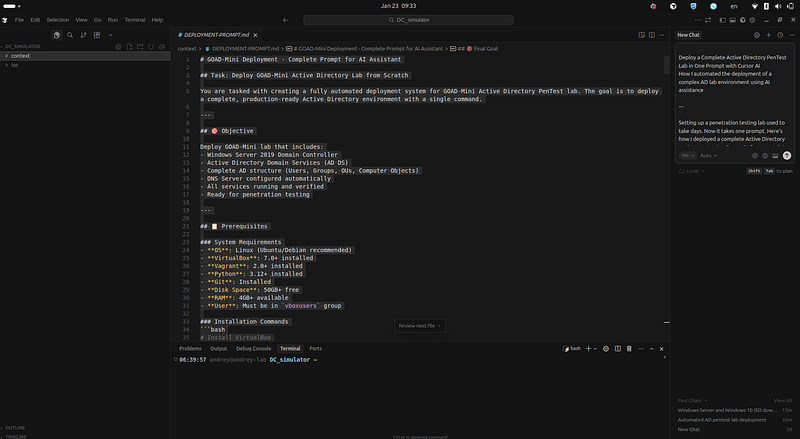
Task: Switch to the Problems panel tab
Action: click(190, 349)
